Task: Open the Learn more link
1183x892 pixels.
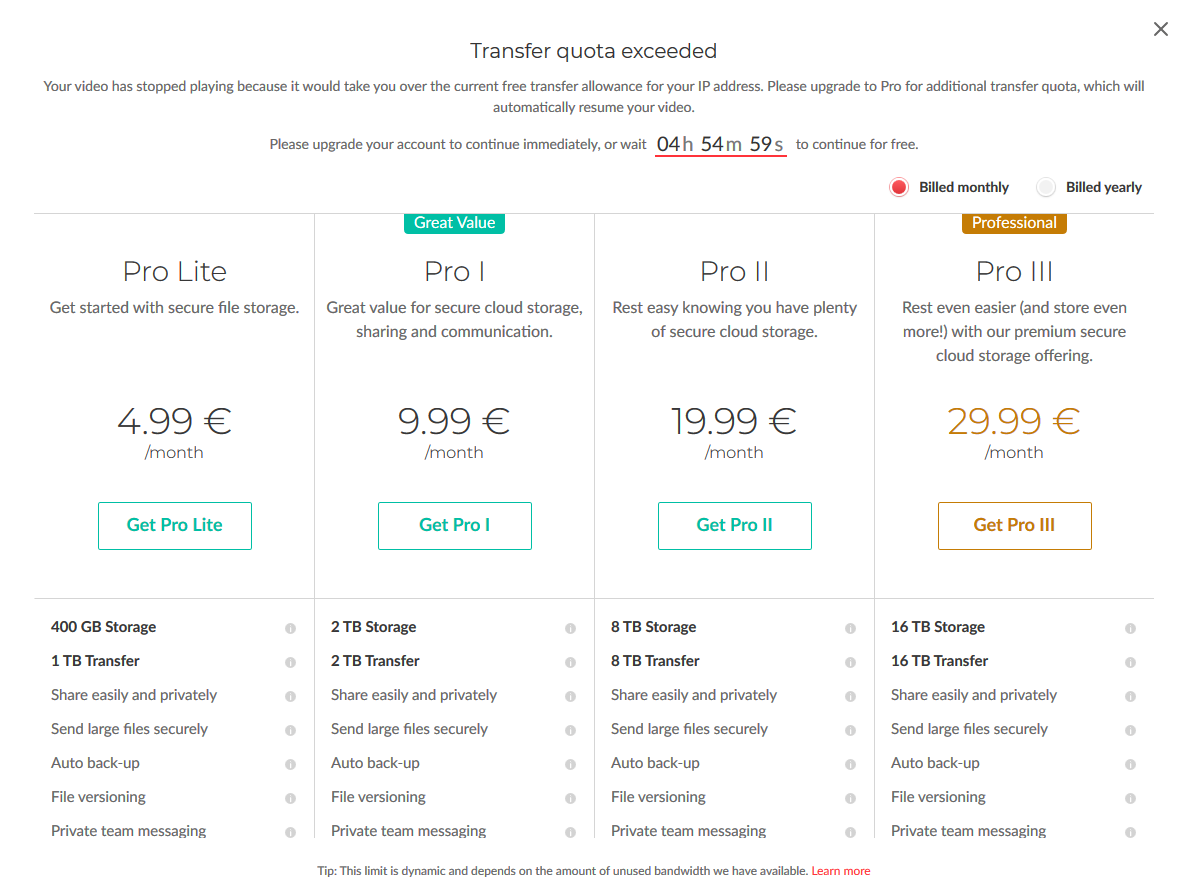Action: 840,870
